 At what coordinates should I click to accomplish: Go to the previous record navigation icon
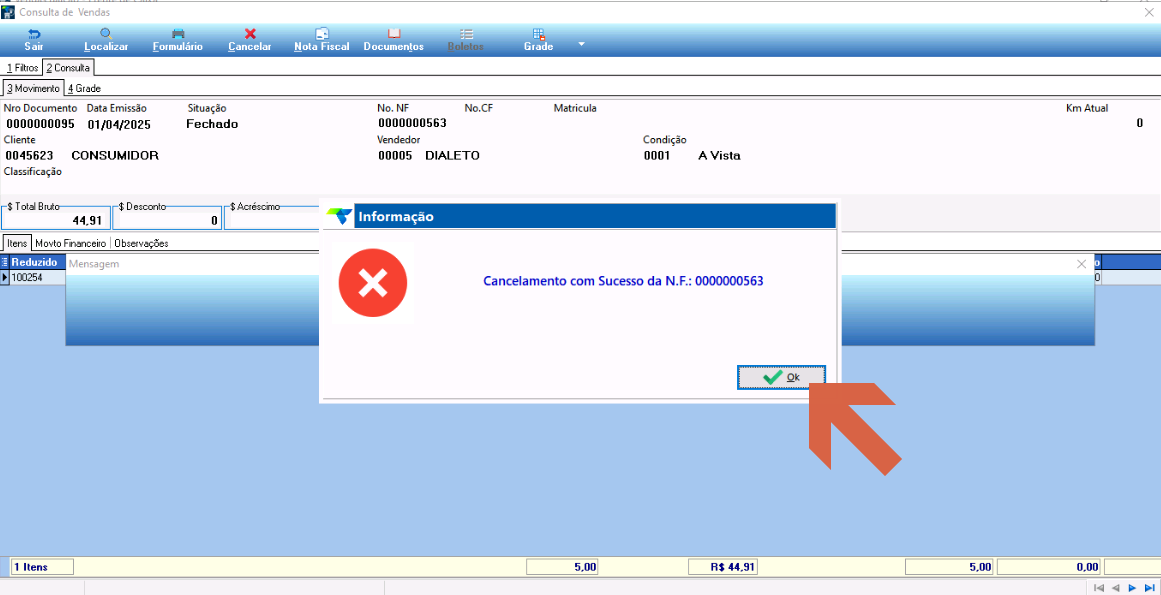coord(1115,588)
